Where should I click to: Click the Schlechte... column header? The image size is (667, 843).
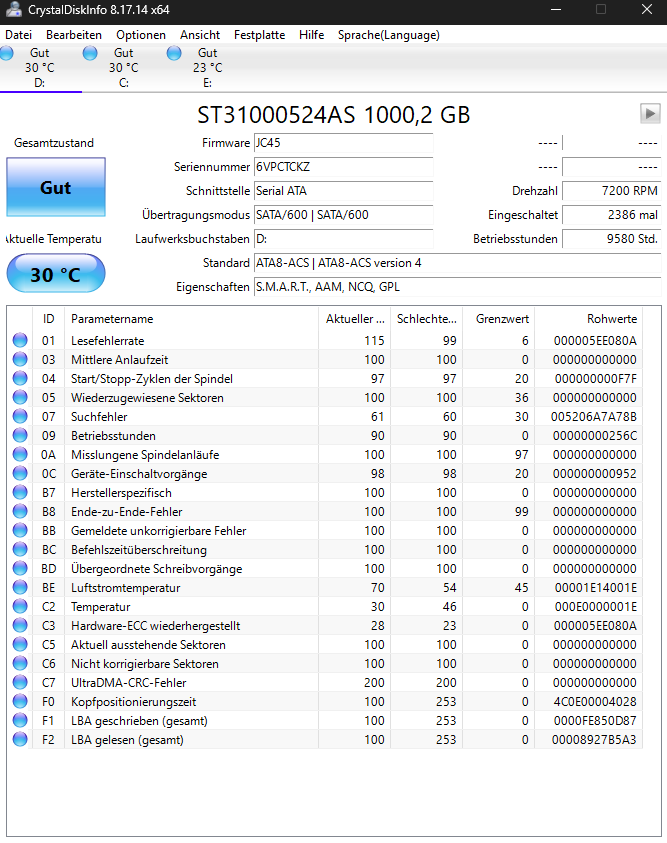[426, 319]
